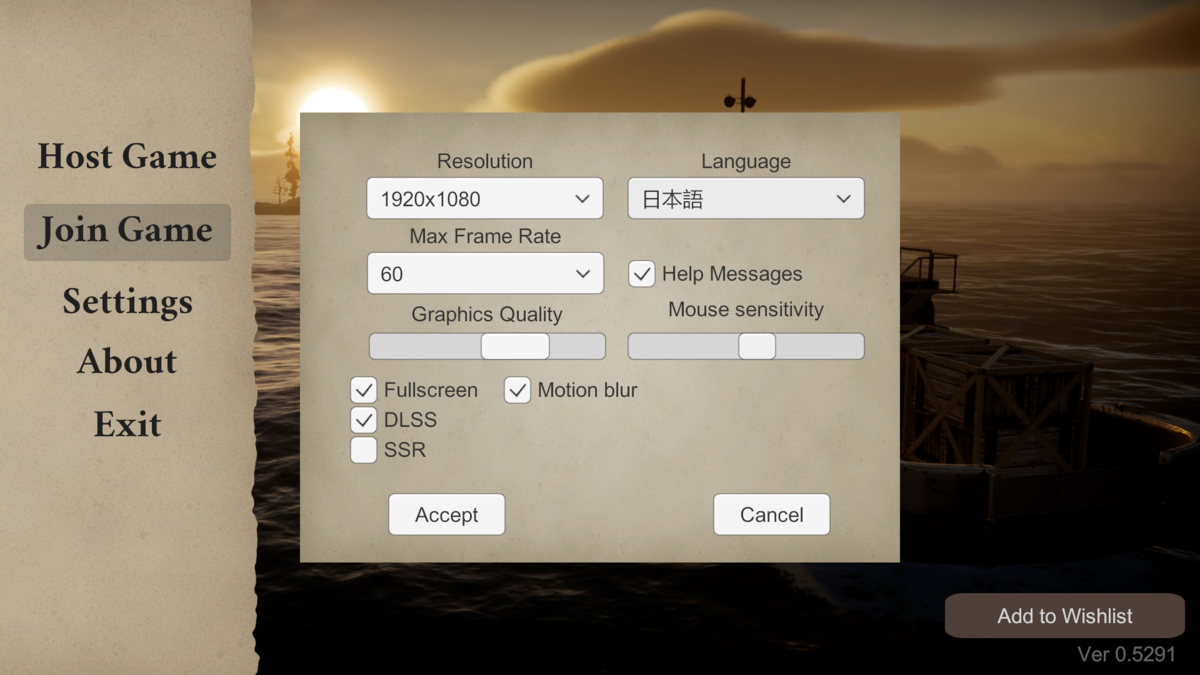Open the Language dropdown showing 日本語
The height and width of the screenshot is (675, 1200).
tap(746, 198)
